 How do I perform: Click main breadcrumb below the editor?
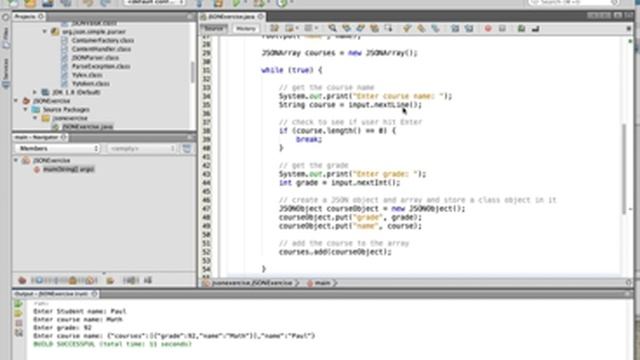coord(322,283)
